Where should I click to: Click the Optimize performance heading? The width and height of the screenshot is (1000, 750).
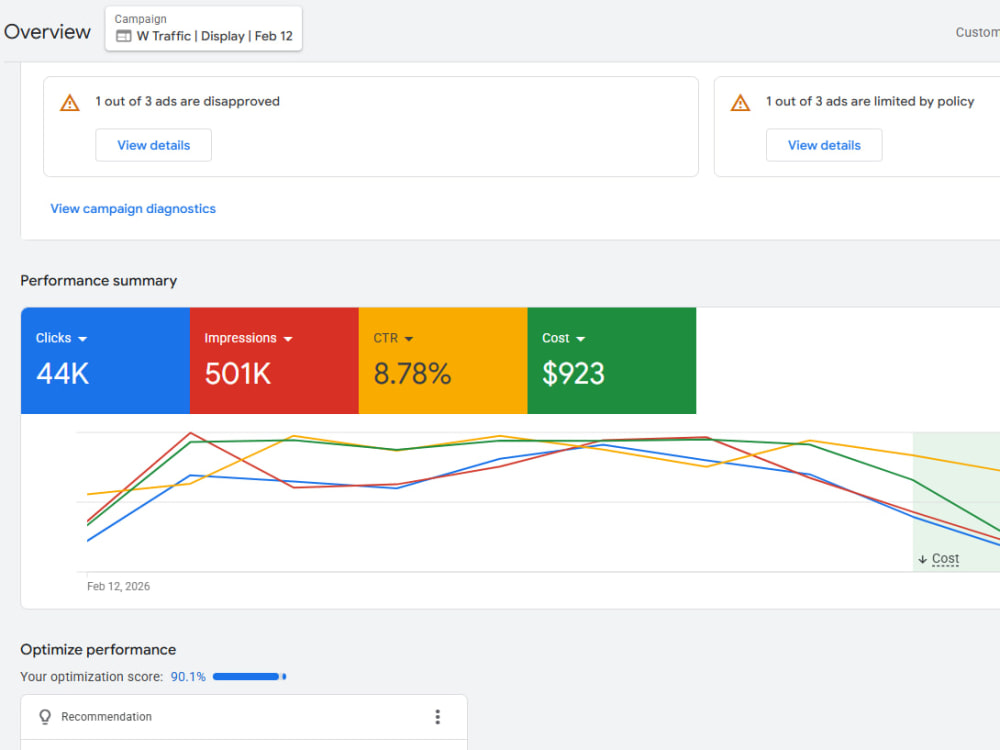pyautogui.click(x=98, y=650)
